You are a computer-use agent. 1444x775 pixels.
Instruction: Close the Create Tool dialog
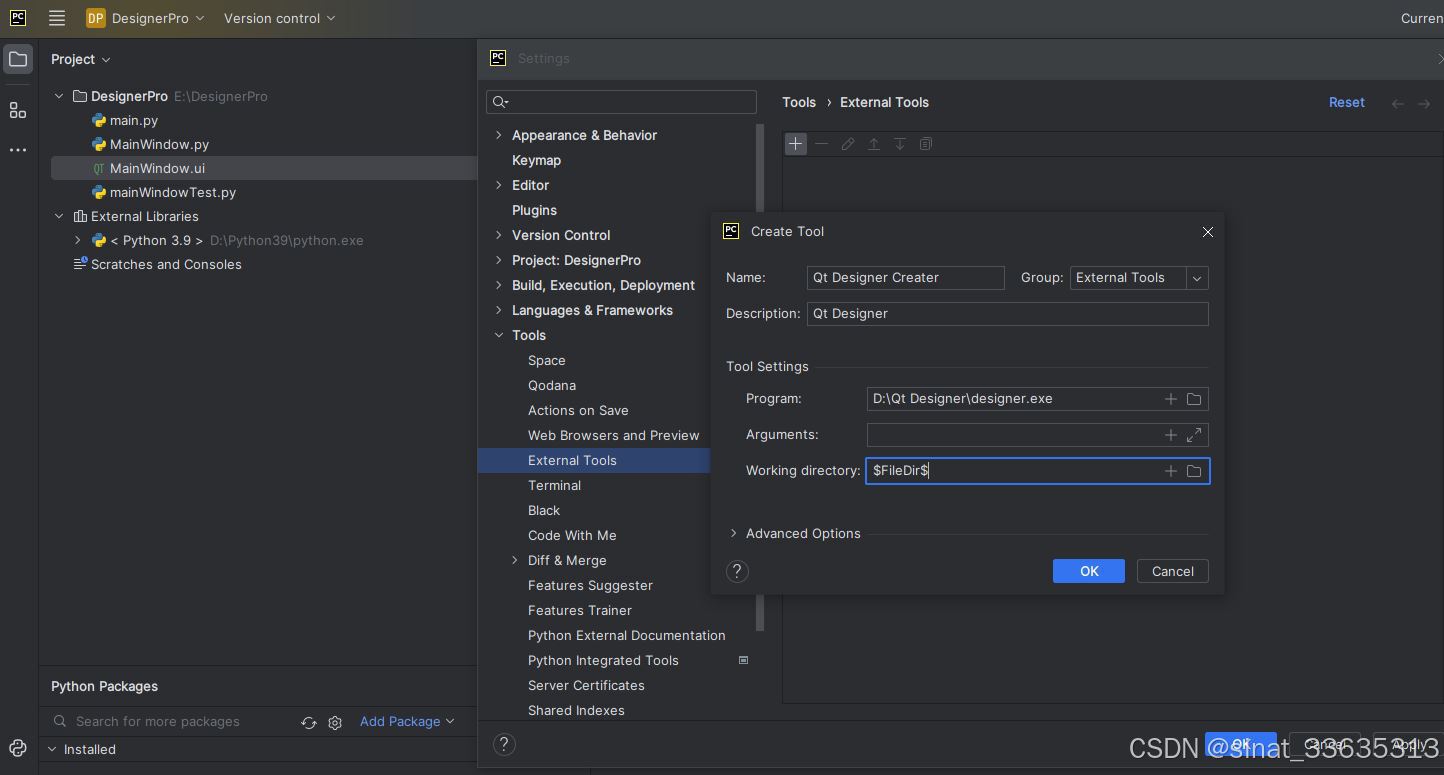tap(1207, 232)
